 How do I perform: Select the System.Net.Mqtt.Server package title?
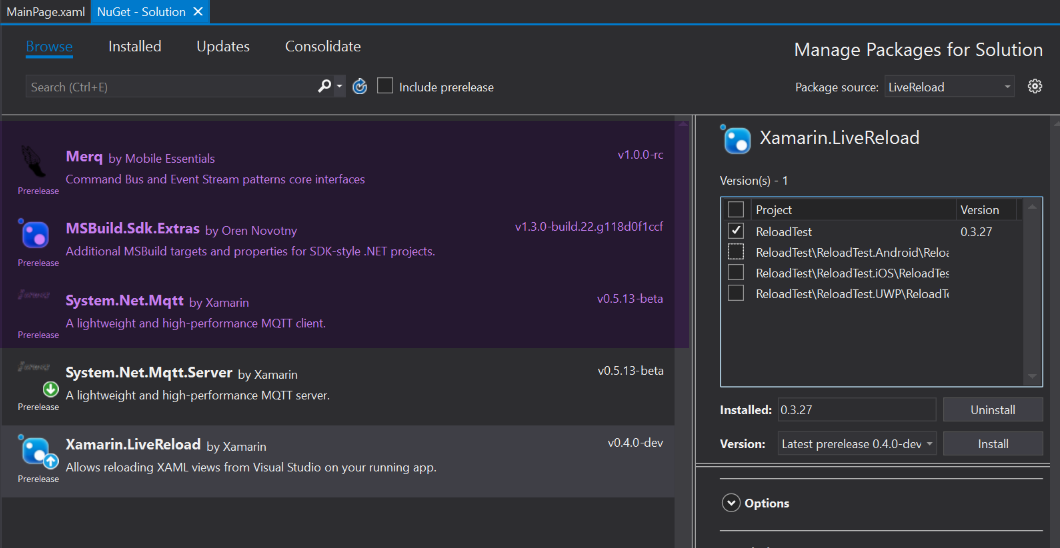(x=149, y=373)
